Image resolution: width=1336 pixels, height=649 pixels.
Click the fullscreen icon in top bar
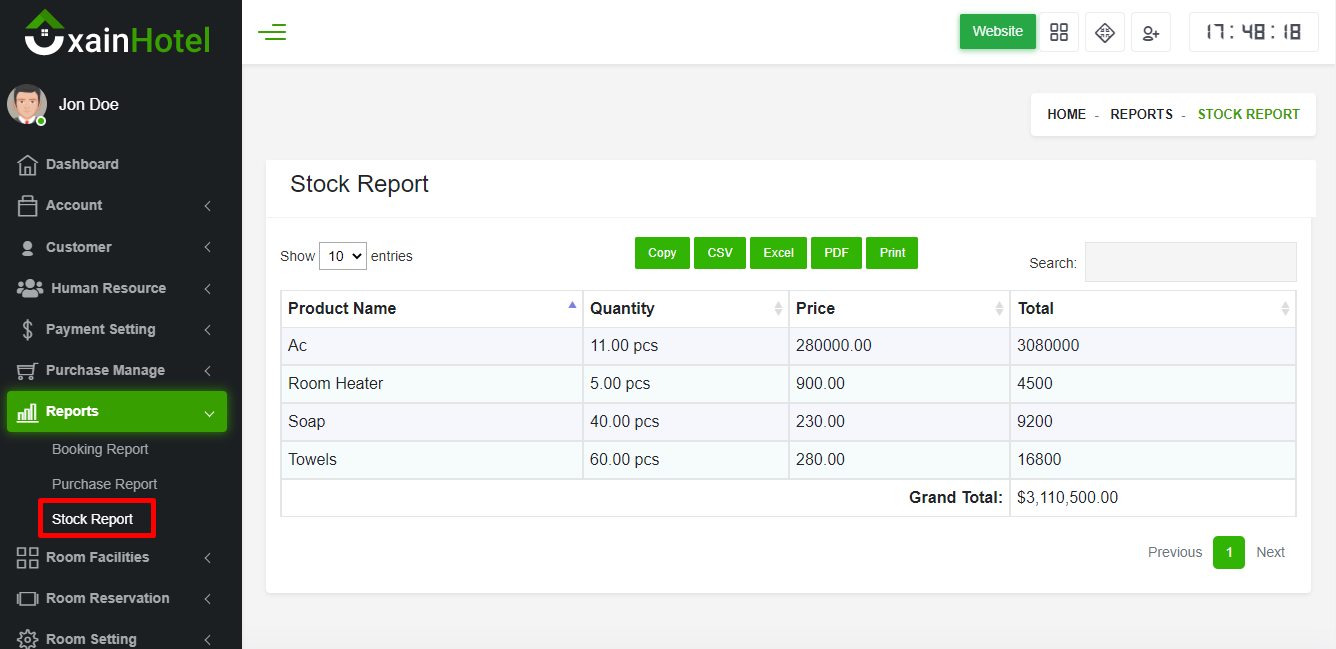coord(1105,32)
